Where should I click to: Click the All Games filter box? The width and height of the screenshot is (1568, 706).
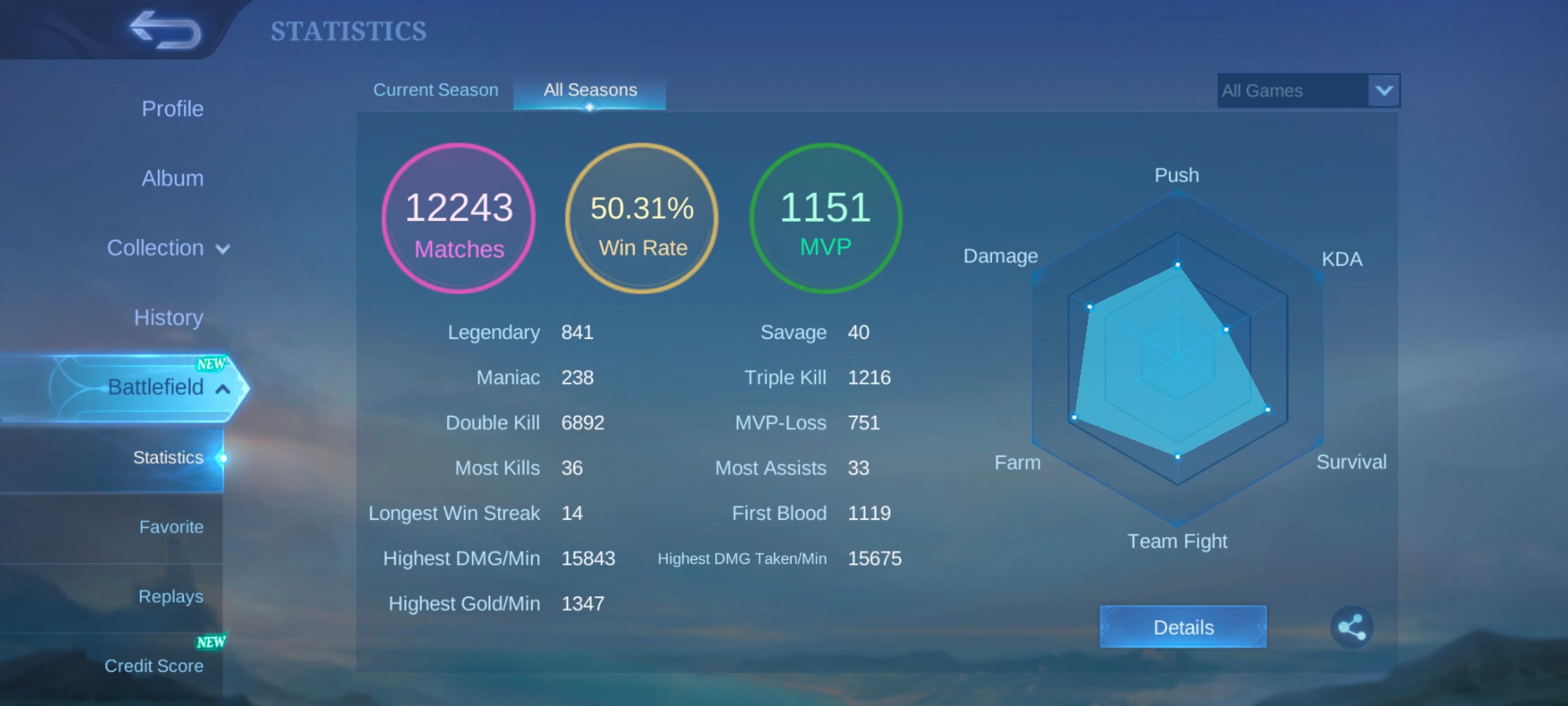1292,91
